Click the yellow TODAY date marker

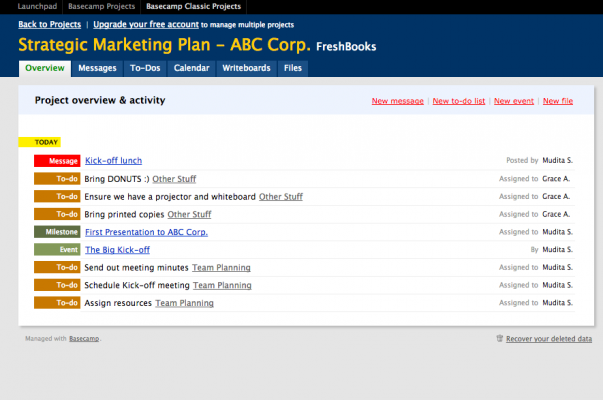point(40,142)
